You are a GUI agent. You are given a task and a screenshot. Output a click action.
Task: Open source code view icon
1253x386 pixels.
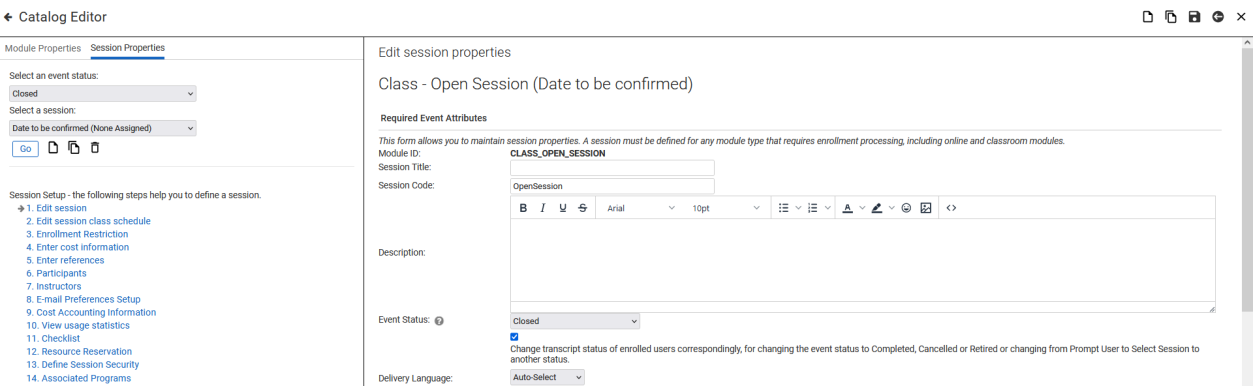(x=951, y=208)
